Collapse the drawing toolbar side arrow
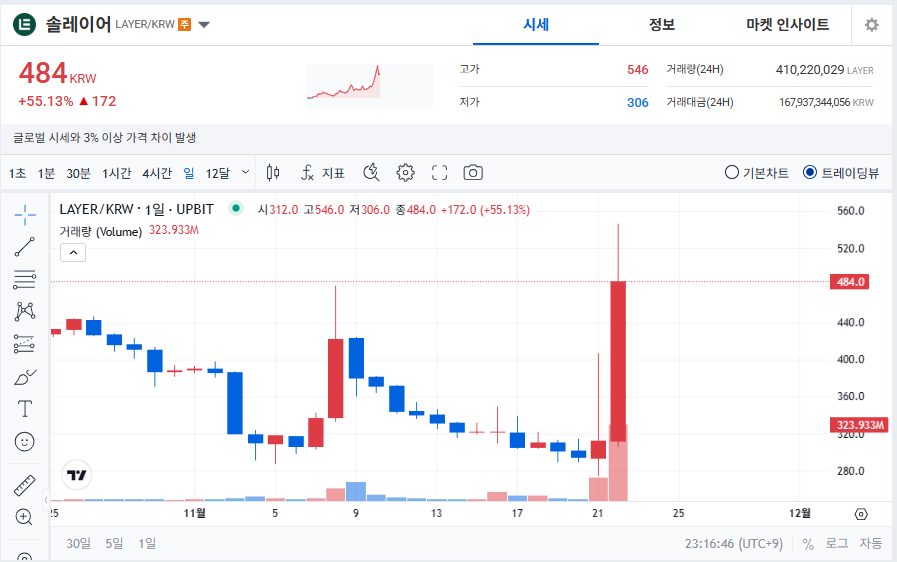 46,500
